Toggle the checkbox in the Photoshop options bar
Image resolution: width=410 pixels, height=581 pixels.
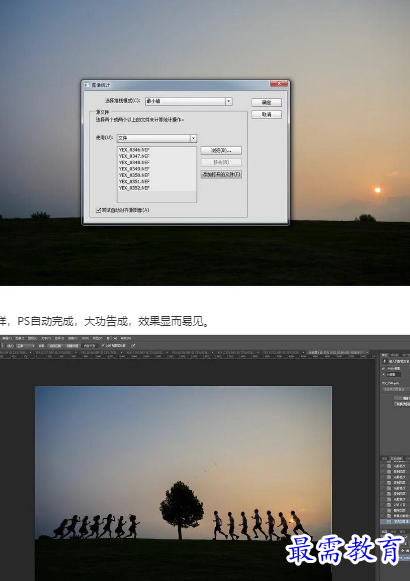tap(103, 345)
